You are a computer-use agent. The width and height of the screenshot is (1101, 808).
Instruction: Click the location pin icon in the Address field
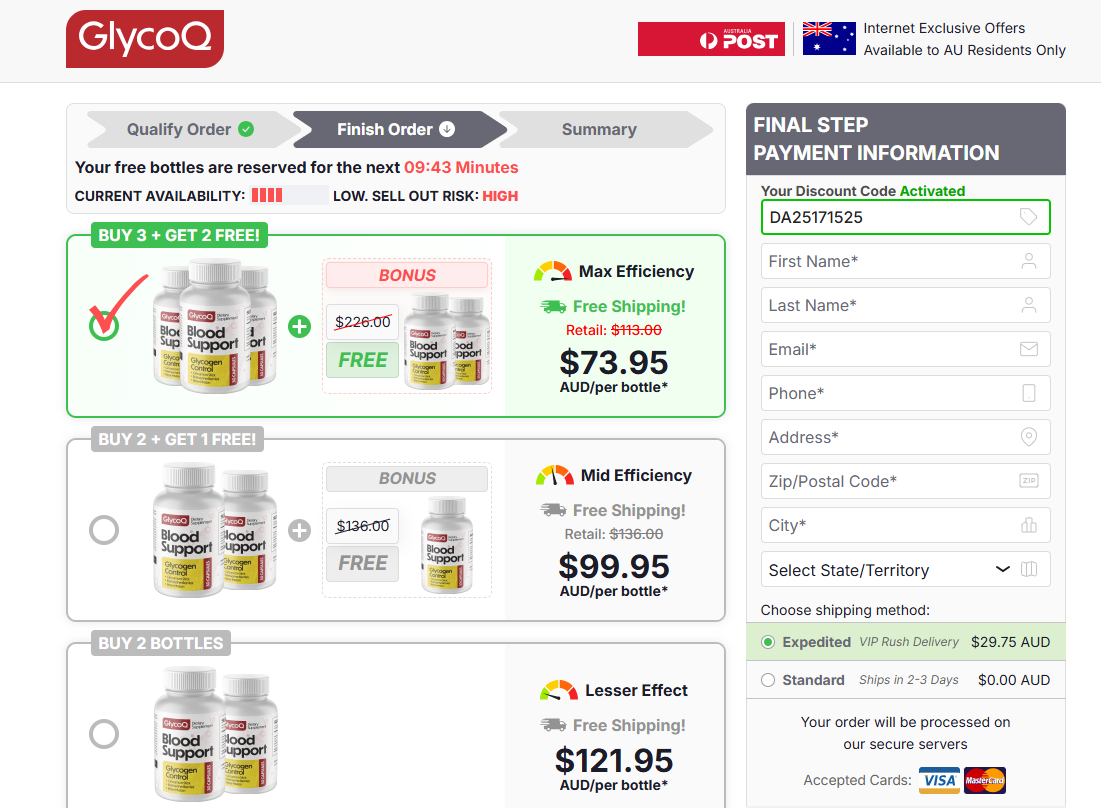1028,437
